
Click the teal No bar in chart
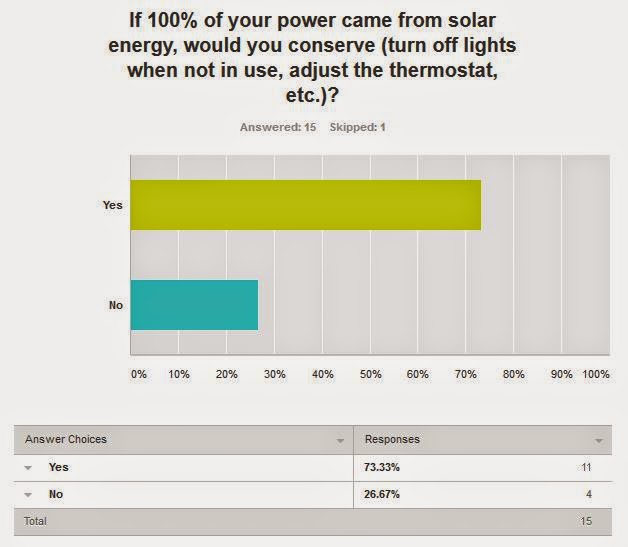pyautogui.click(x=195, y=305)
